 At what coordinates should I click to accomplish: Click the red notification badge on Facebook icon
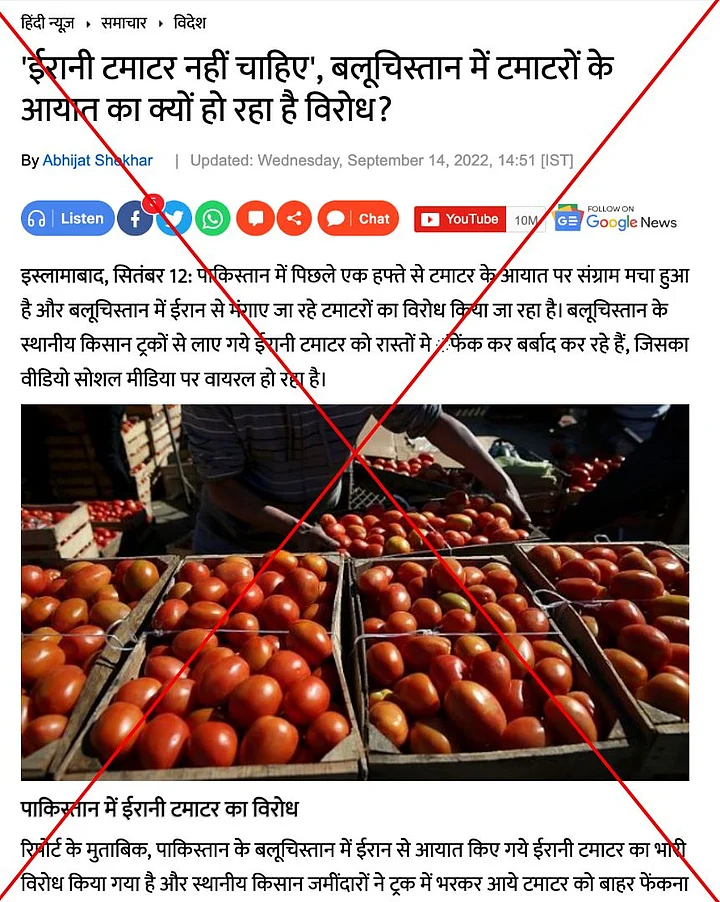tap(153, 202)
